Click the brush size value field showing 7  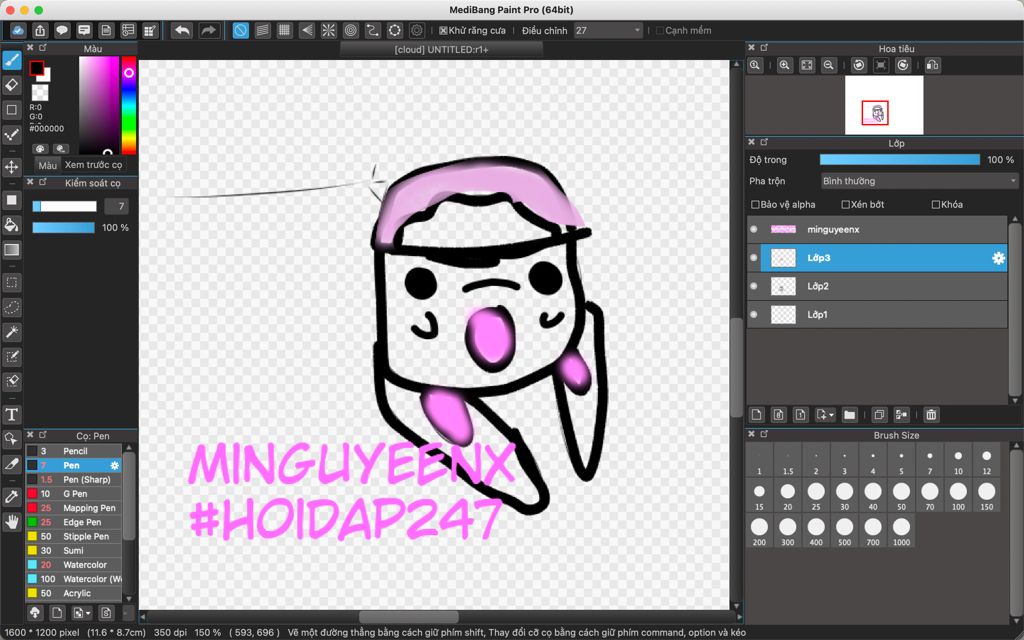click(x=116, y=206)
